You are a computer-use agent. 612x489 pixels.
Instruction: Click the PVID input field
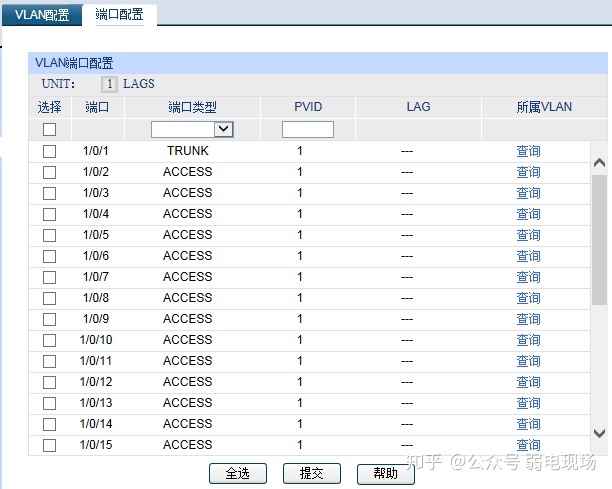307,129
